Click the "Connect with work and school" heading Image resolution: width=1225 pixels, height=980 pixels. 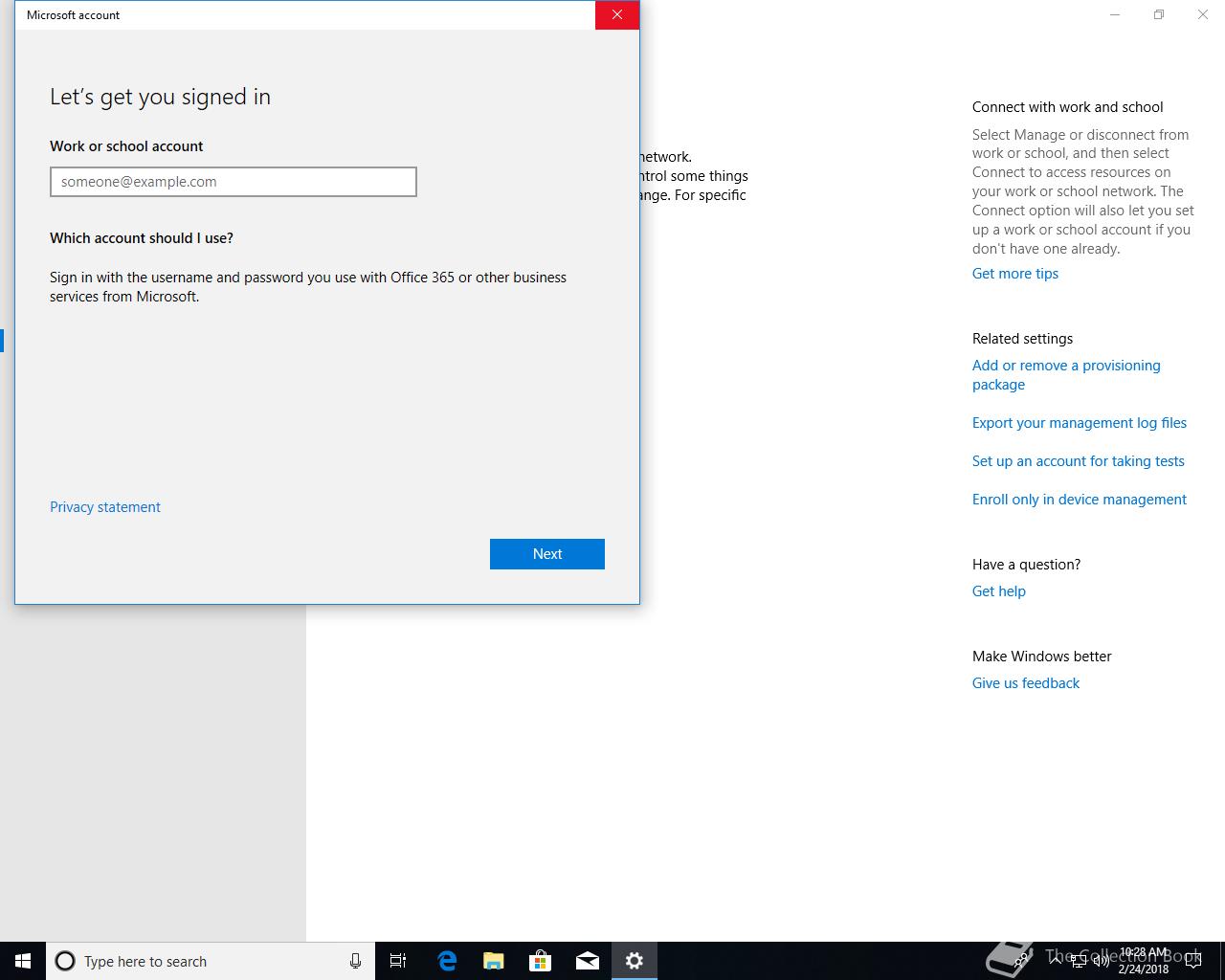1068,107
